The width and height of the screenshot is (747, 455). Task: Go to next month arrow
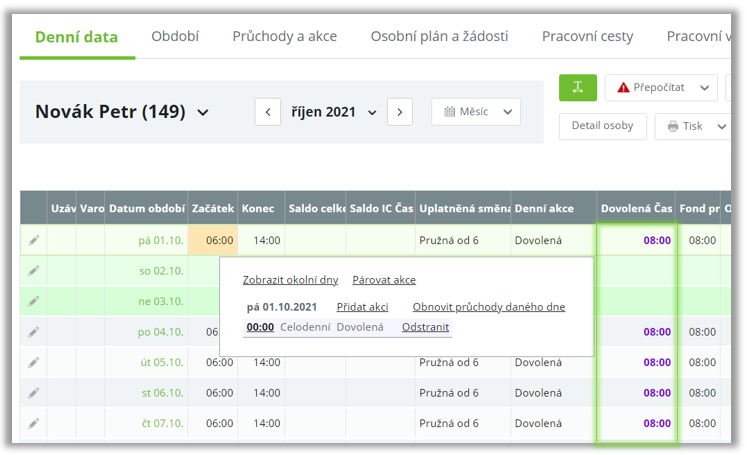pyautogui.click(x=400, y=112)
